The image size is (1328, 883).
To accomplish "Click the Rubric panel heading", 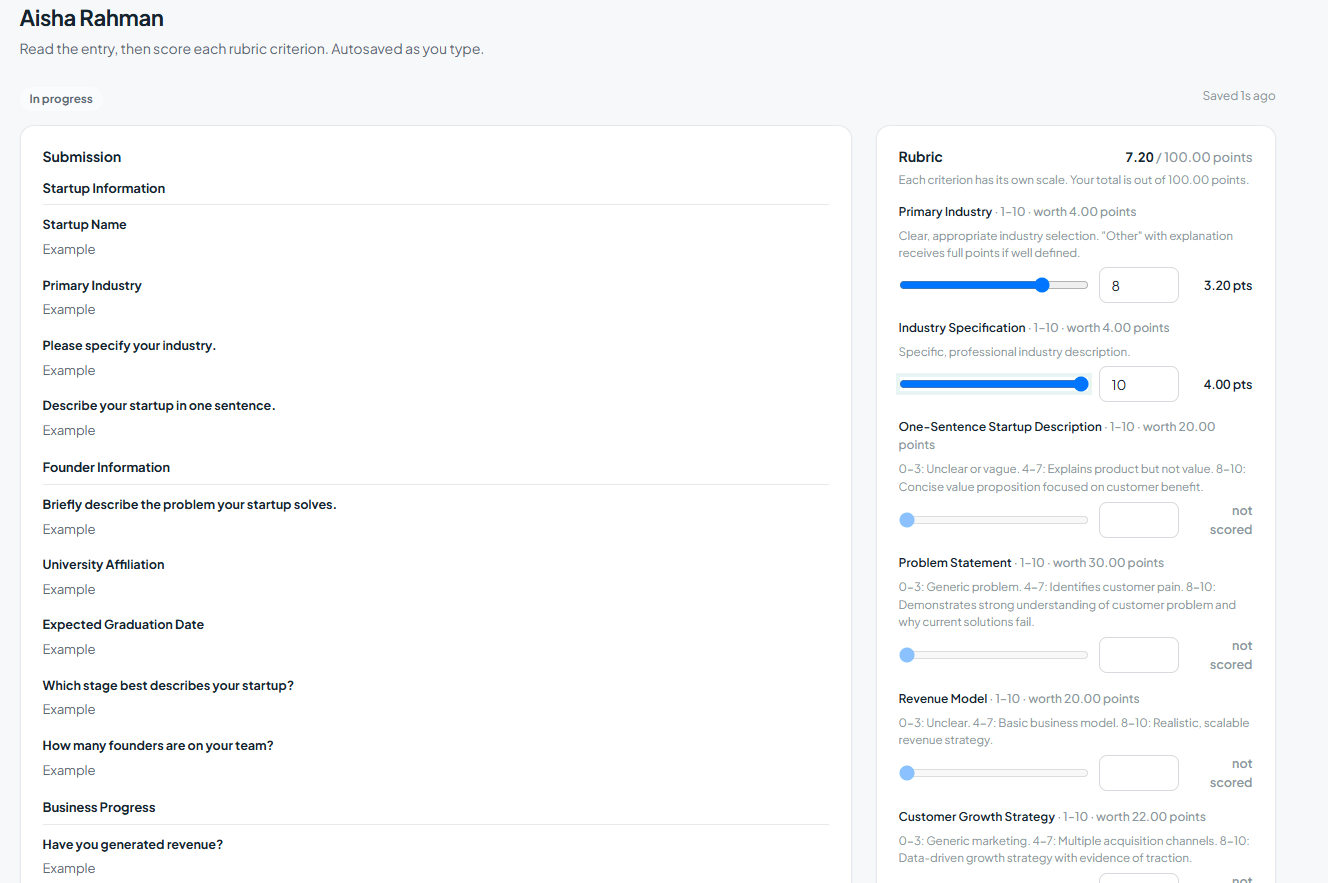I will (x=921, y=157).
